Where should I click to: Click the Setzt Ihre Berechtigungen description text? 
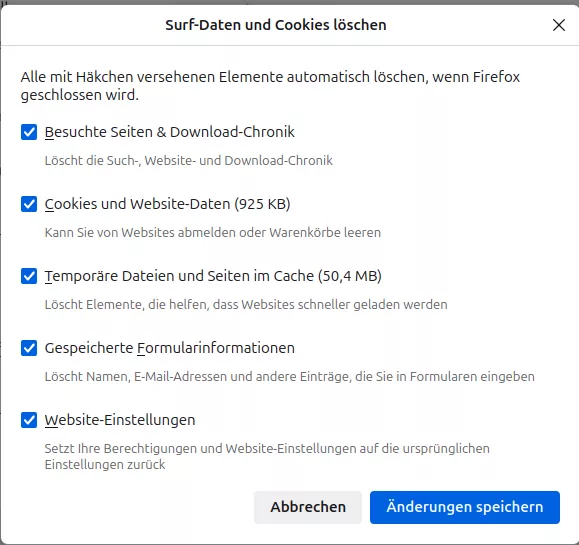267,456
